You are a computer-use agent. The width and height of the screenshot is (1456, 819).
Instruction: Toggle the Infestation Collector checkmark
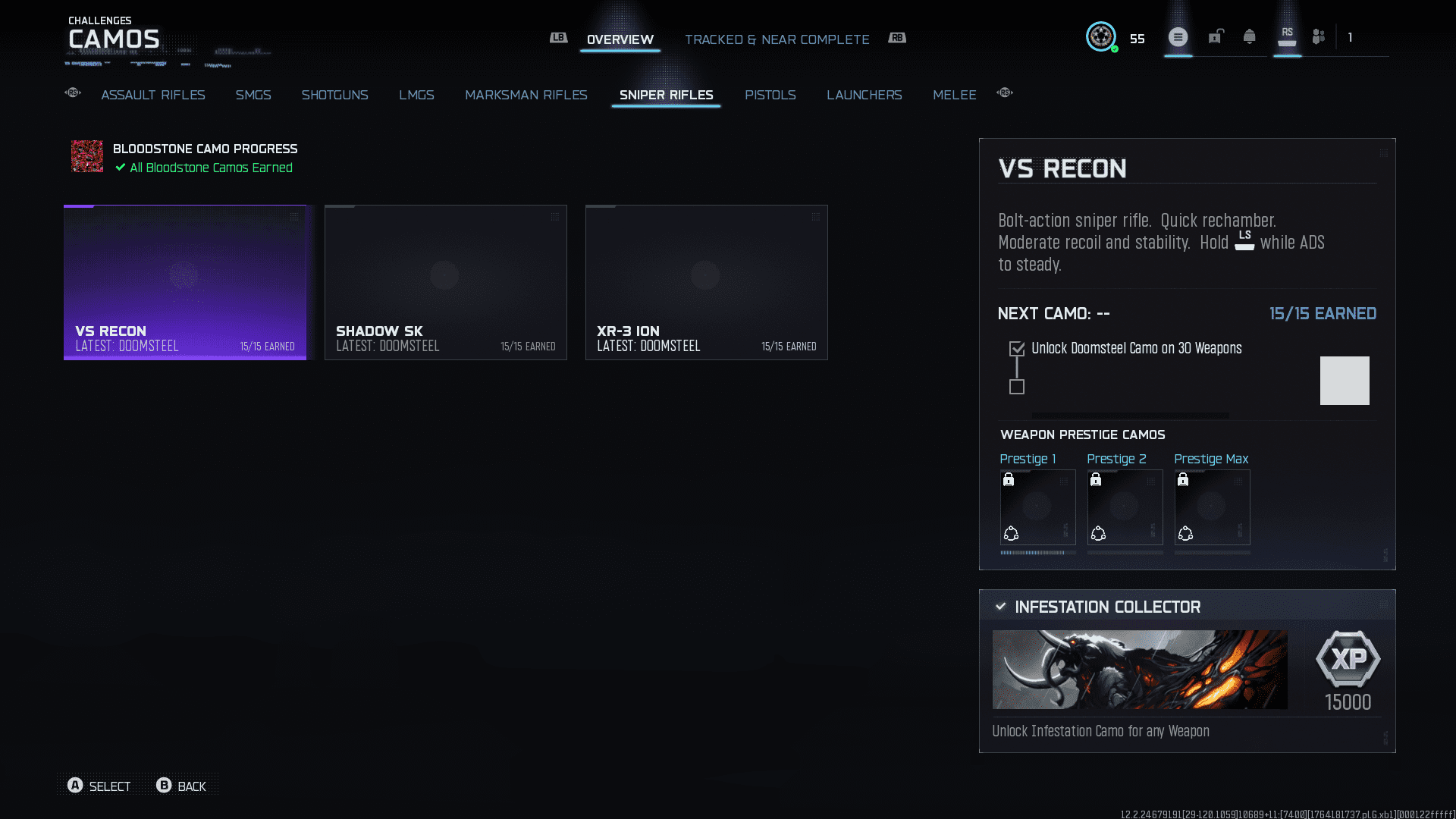1001,607
